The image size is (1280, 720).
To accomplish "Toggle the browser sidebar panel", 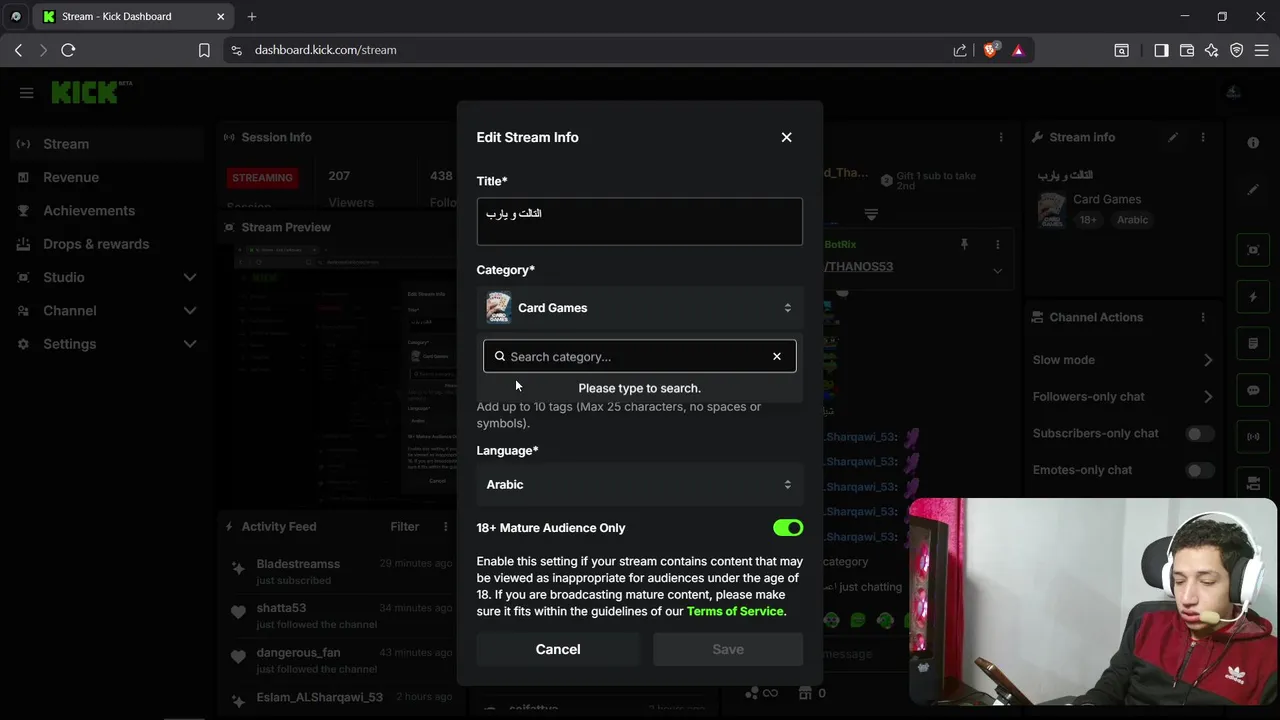I will point(1161,50).
